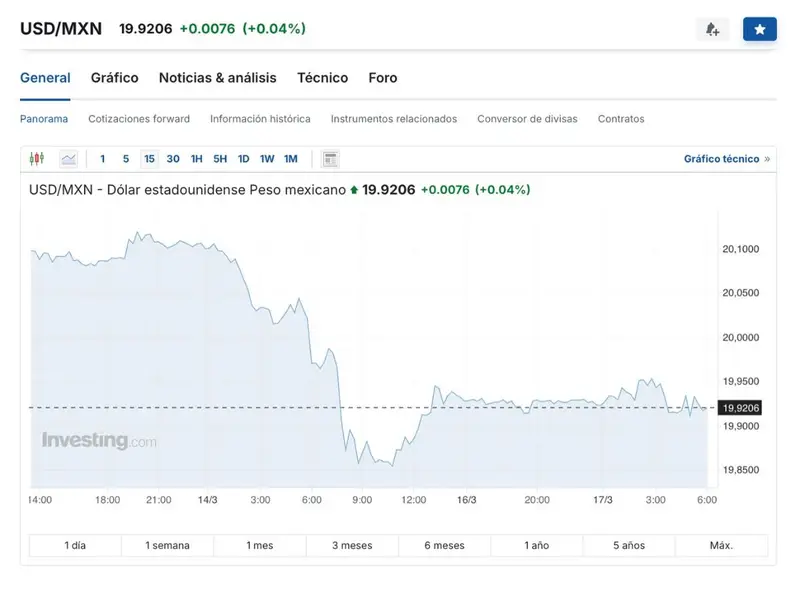The width and height of the screenshot is (800, 600).
Task: Open the Foro tab
Action: click(382, 77)
